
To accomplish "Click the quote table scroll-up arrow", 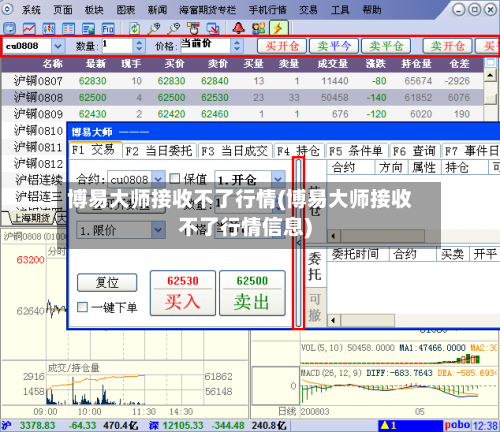I will point(490,76).
